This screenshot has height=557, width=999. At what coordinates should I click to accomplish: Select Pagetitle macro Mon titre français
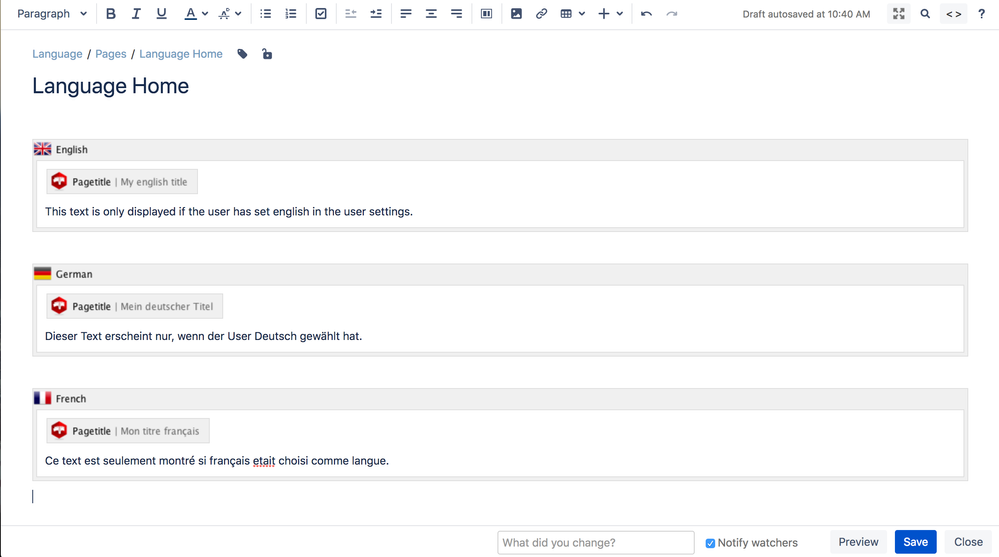(127, 431)
